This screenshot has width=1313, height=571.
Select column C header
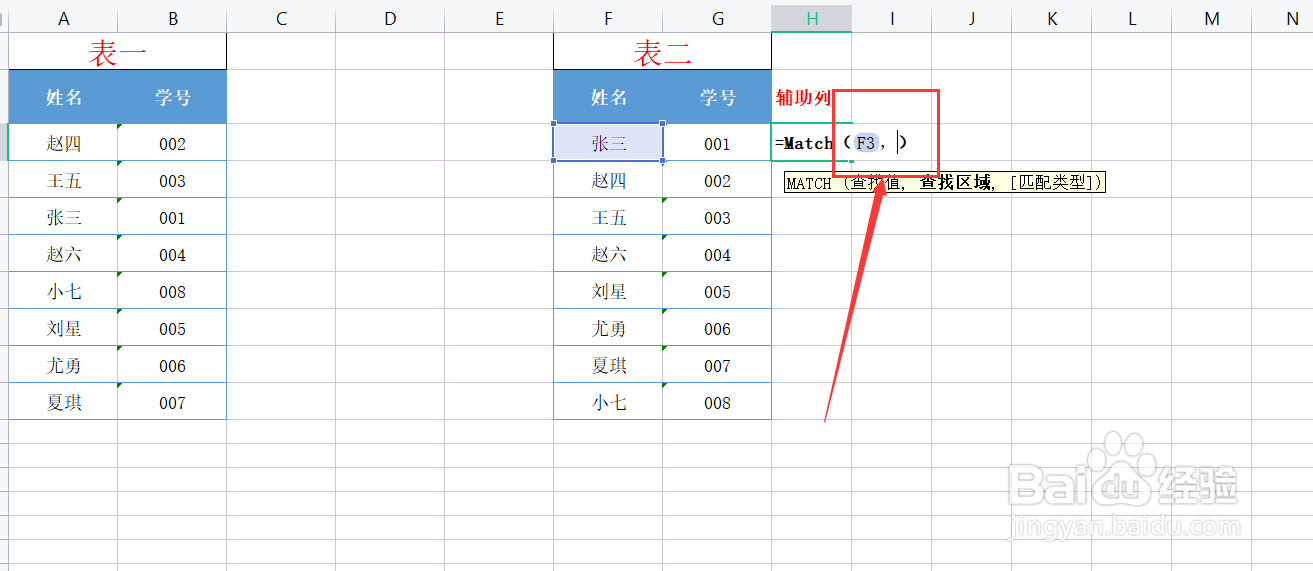tap(281, 19)
